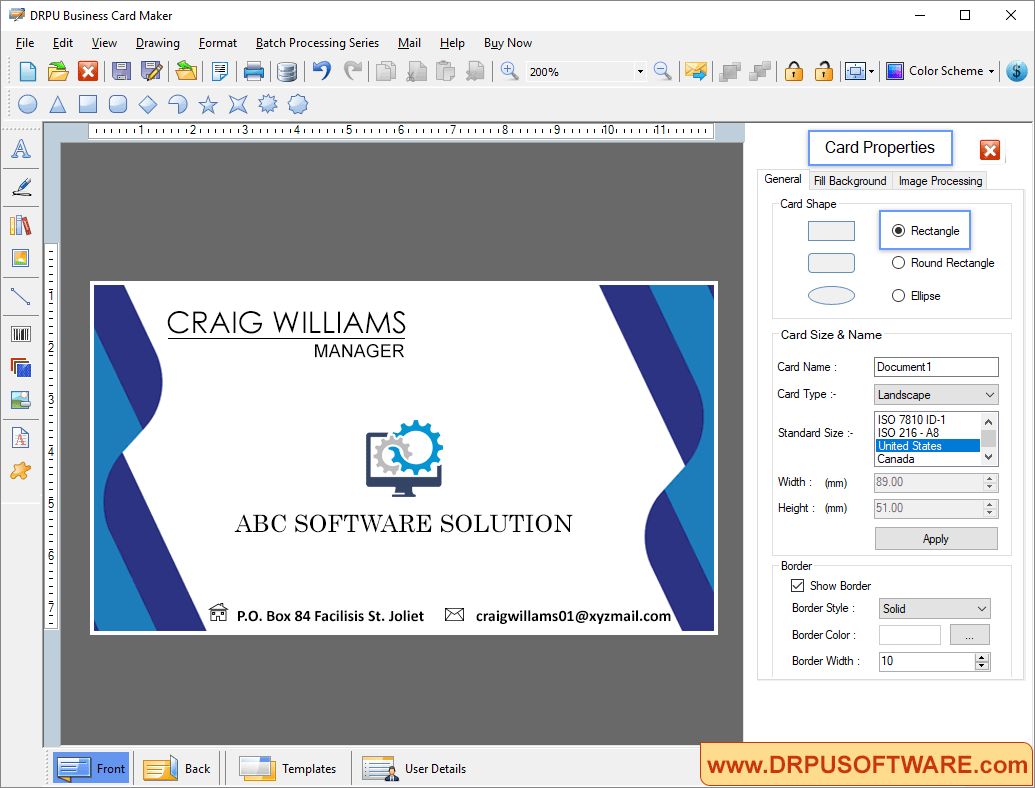Send card by email envelope icon
The image size is (1035, 788).
click(x=695, y=71)
